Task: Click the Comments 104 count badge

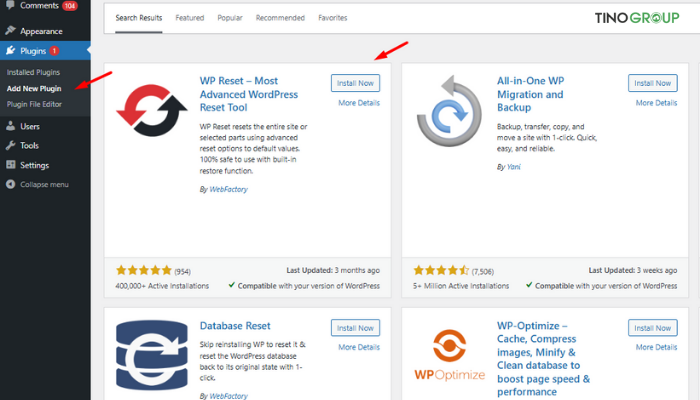Action: [69, 6]
